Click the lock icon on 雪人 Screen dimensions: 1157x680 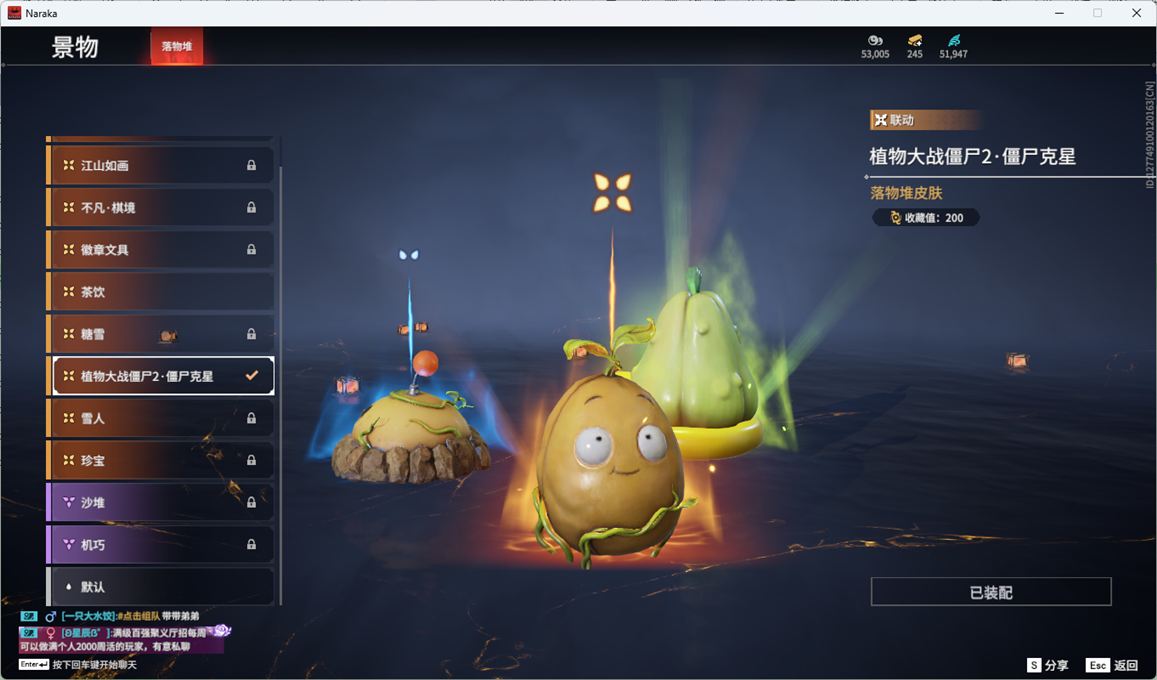[x=251, y=418]
